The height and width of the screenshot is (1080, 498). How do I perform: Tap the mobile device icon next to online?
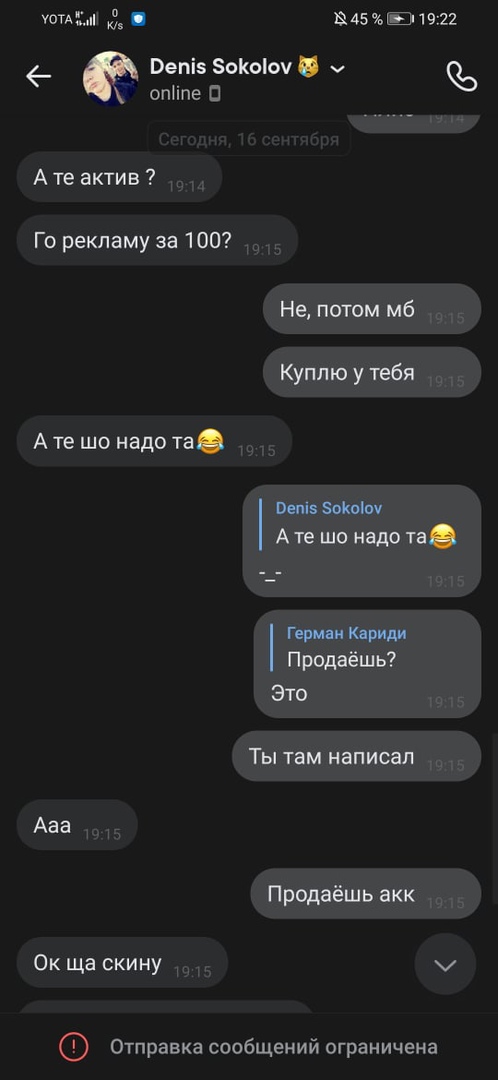pyautogui.click(x=215, y=94)
